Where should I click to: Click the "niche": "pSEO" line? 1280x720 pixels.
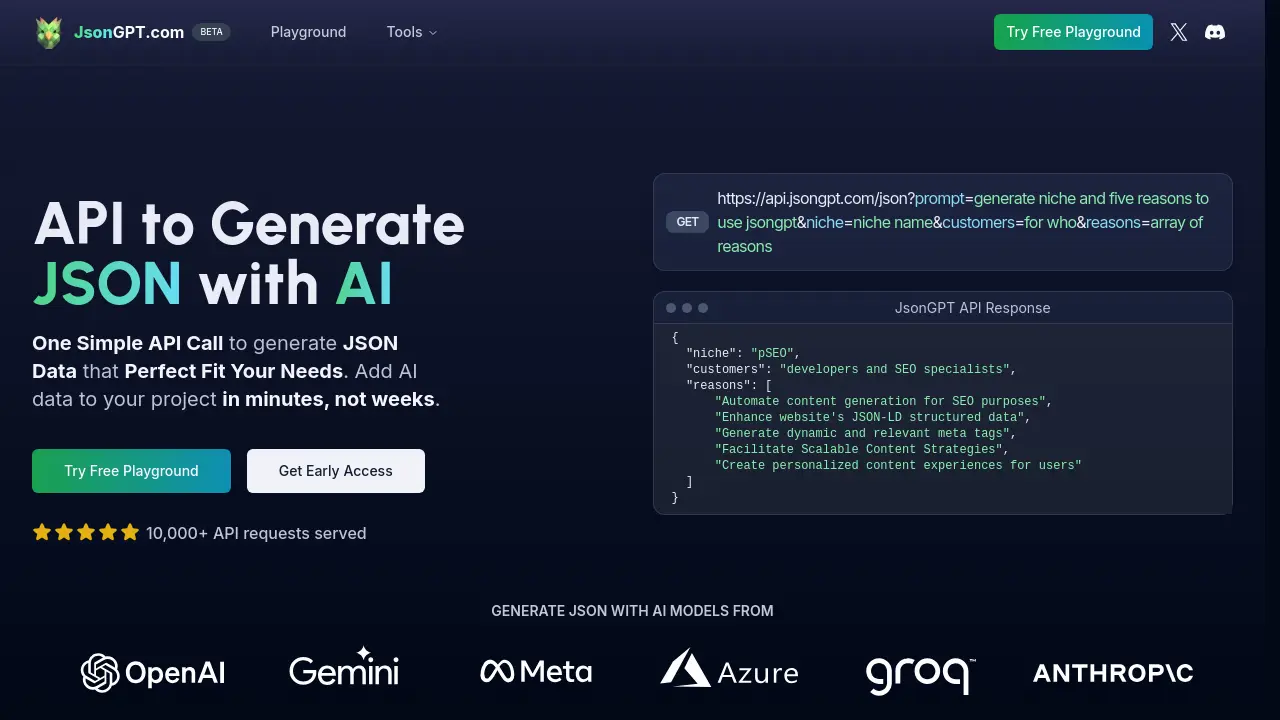coord(744,353)
